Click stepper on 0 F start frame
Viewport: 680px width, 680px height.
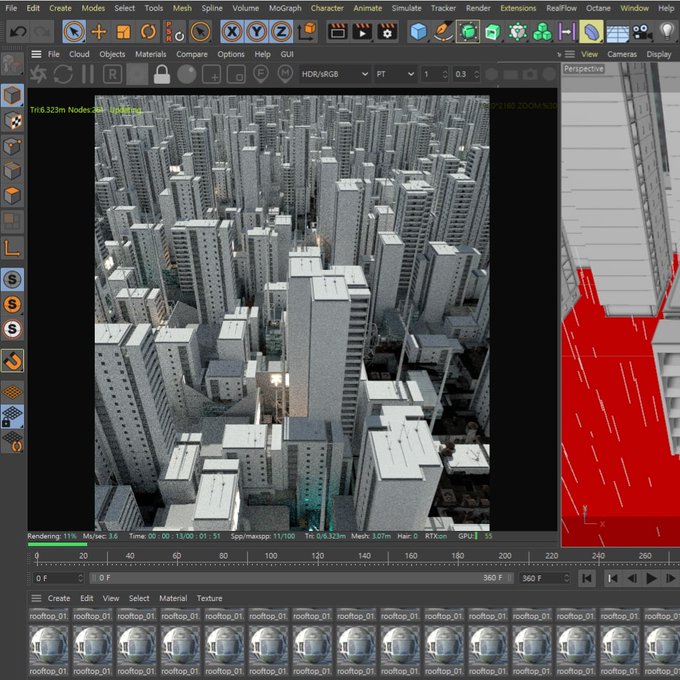80,578
